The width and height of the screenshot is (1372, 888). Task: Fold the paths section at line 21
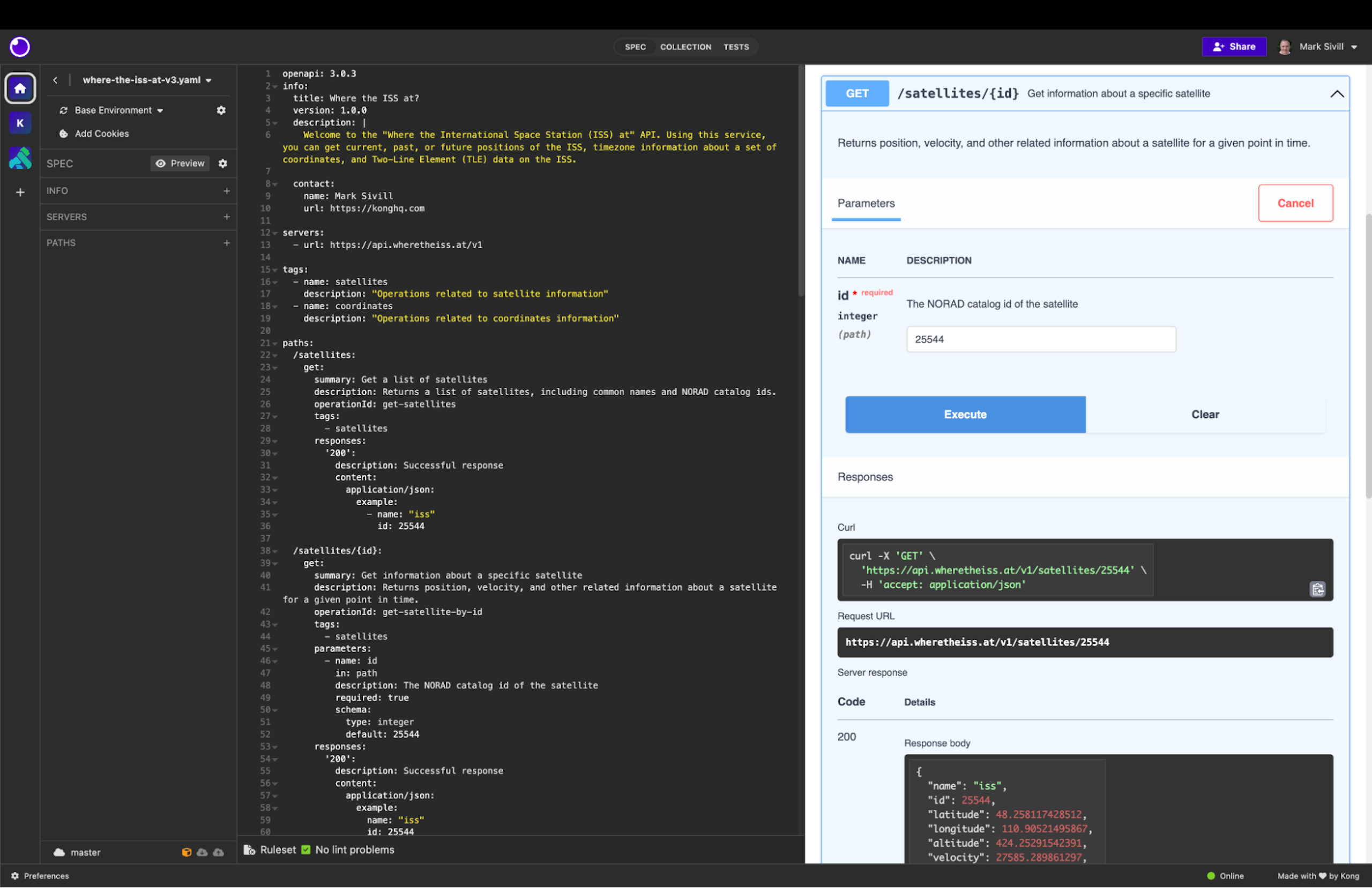click(275, 344)
